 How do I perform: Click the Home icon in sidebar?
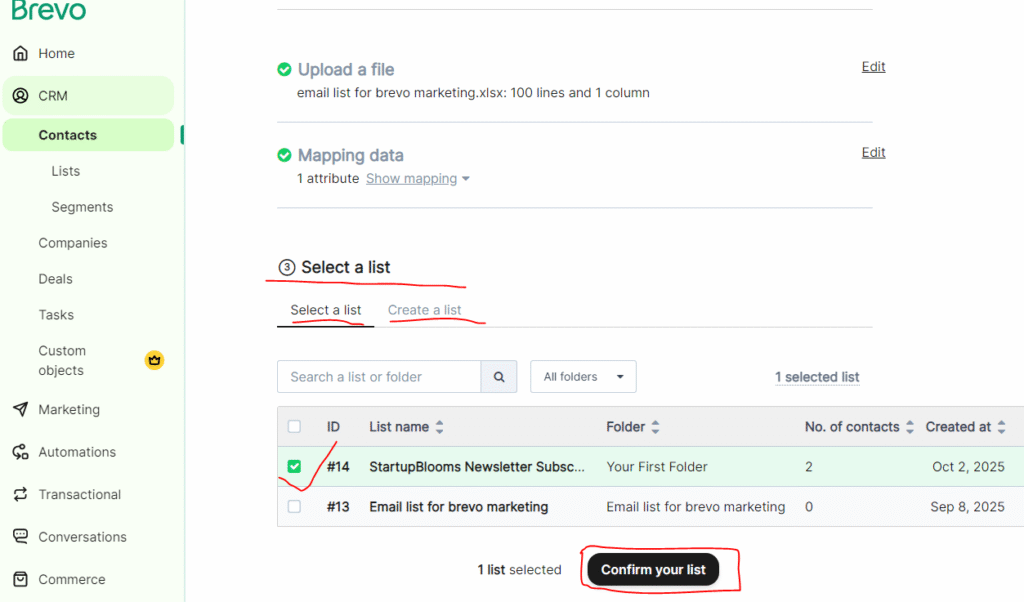[20, 54]
